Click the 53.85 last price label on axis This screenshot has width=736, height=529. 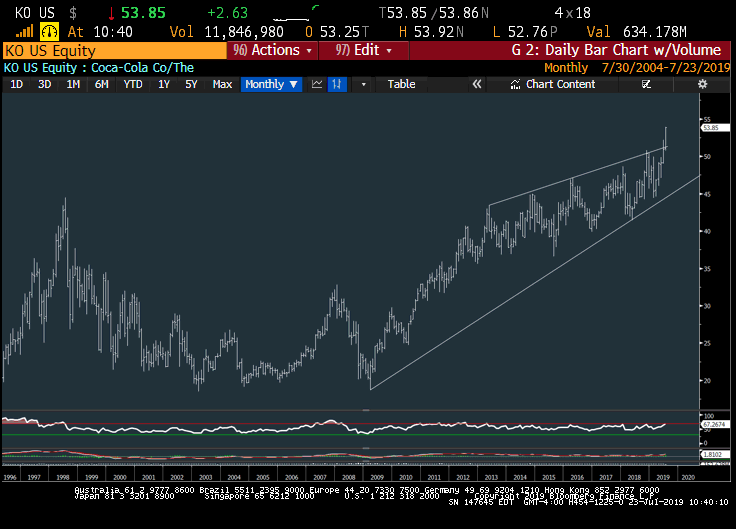714,128
